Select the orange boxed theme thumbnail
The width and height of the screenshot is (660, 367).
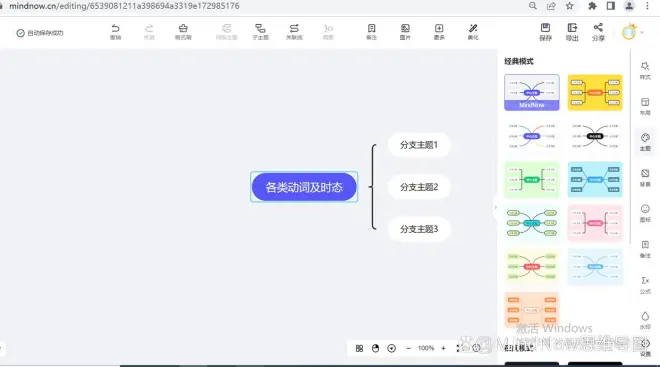pos(532,310)
